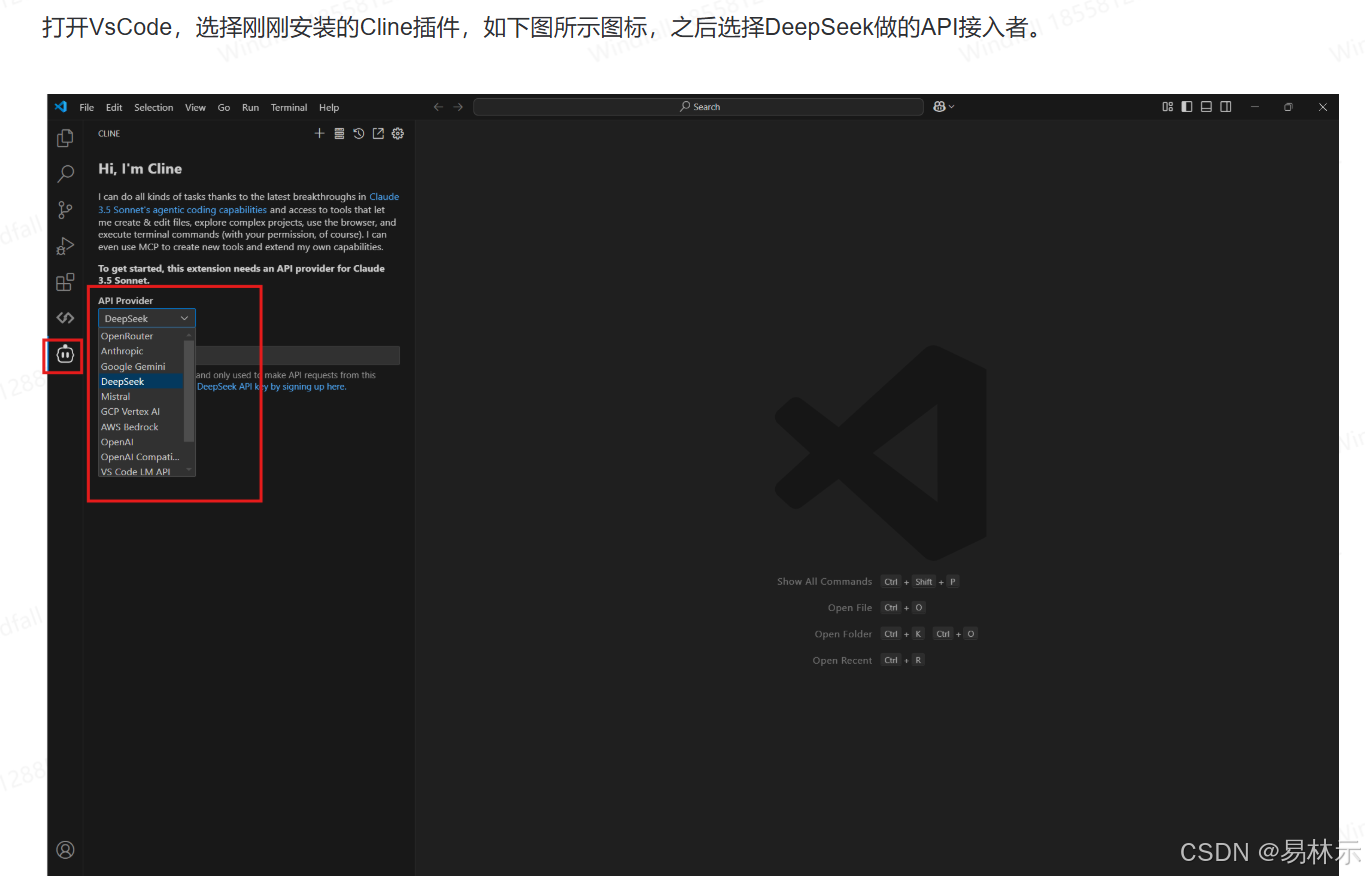Image resolution: width=1365 pixels, height=876 pixels.
Task: Open the Run and Debug view
Action: pos(65,246)
